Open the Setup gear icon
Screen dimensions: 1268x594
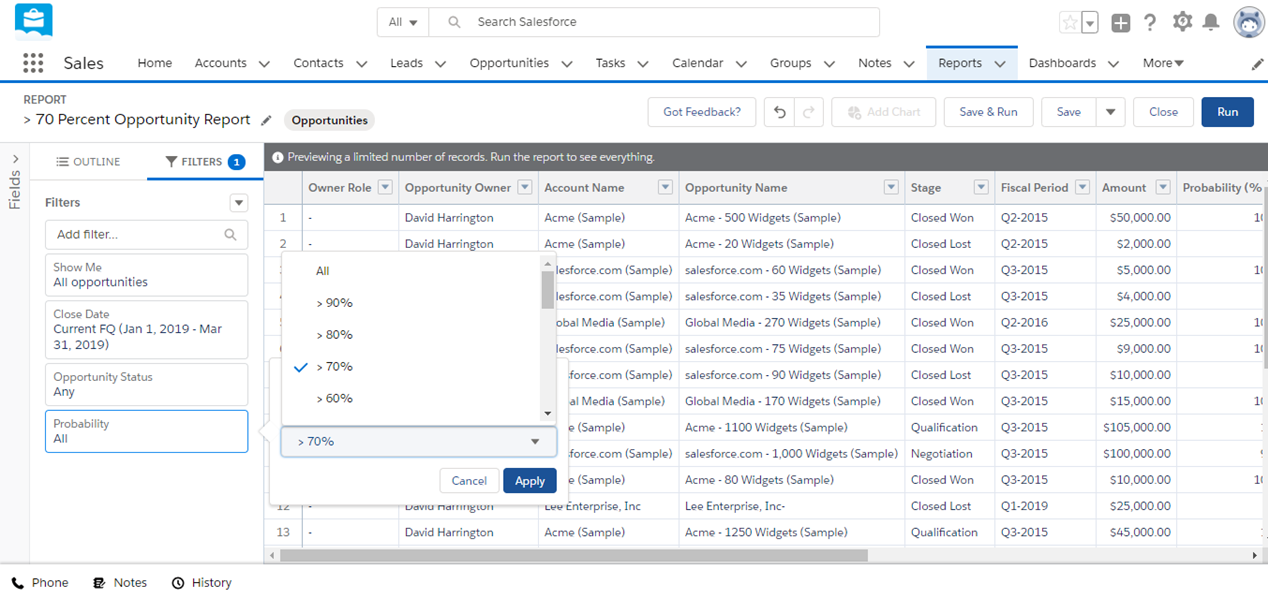1182,22
